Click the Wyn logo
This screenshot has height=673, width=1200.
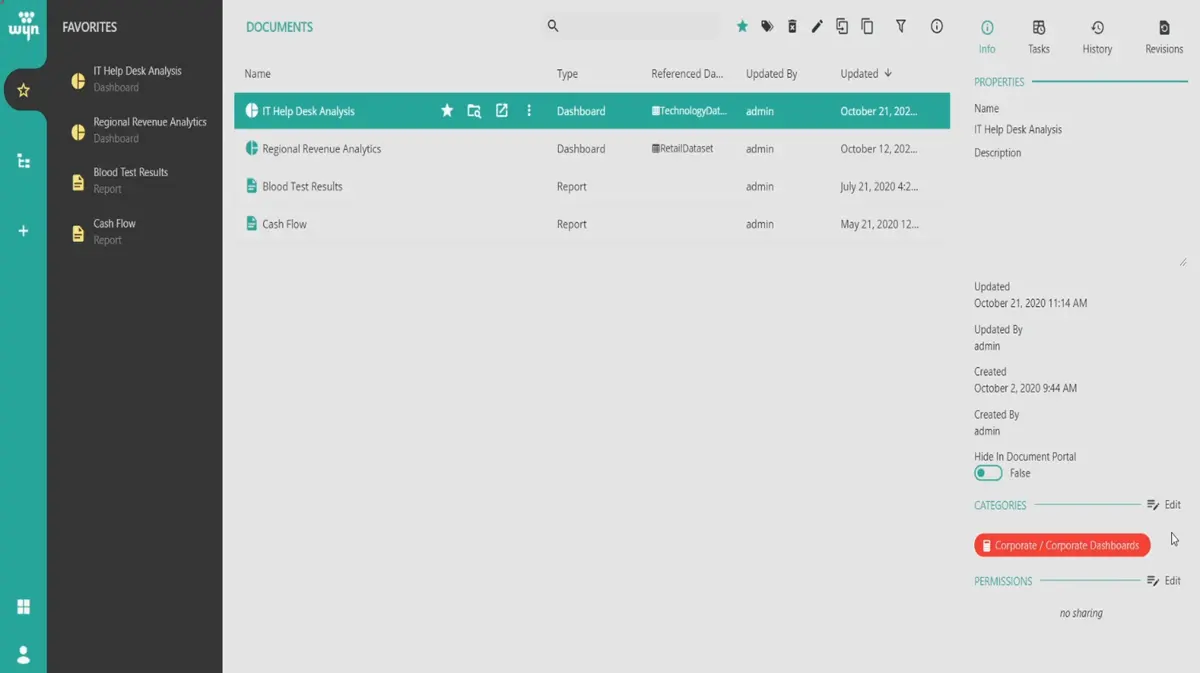coord(23,26)
